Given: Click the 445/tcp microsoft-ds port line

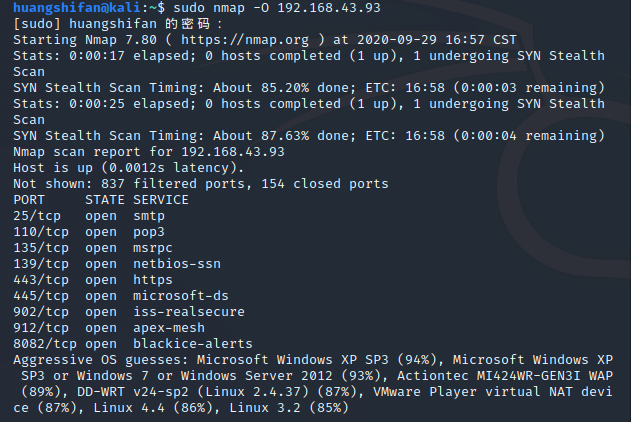Looking at the screenshot, I should click(x=121, y=296).
